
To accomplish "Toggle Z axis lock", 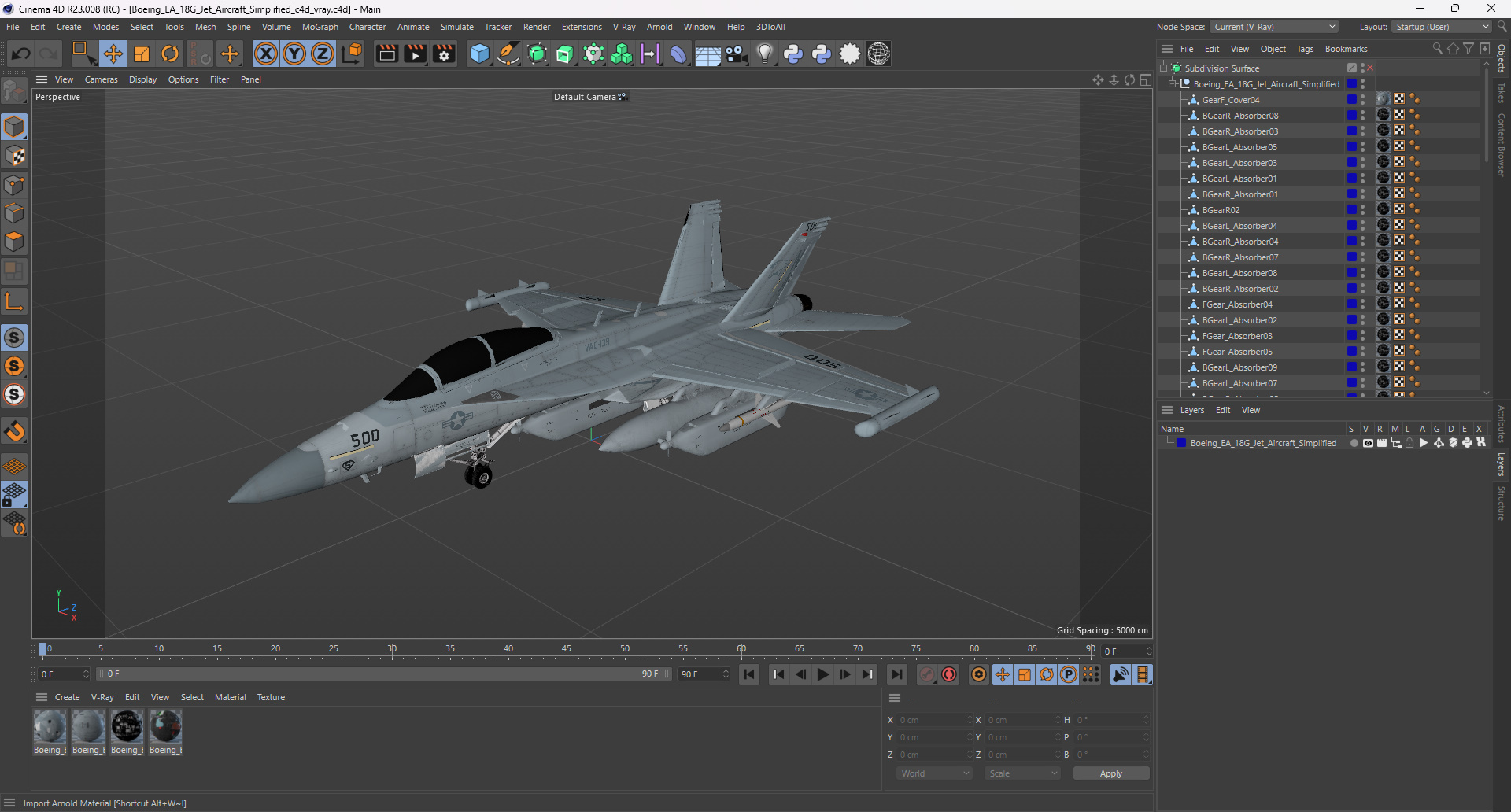I will click(x=323, y=54).
